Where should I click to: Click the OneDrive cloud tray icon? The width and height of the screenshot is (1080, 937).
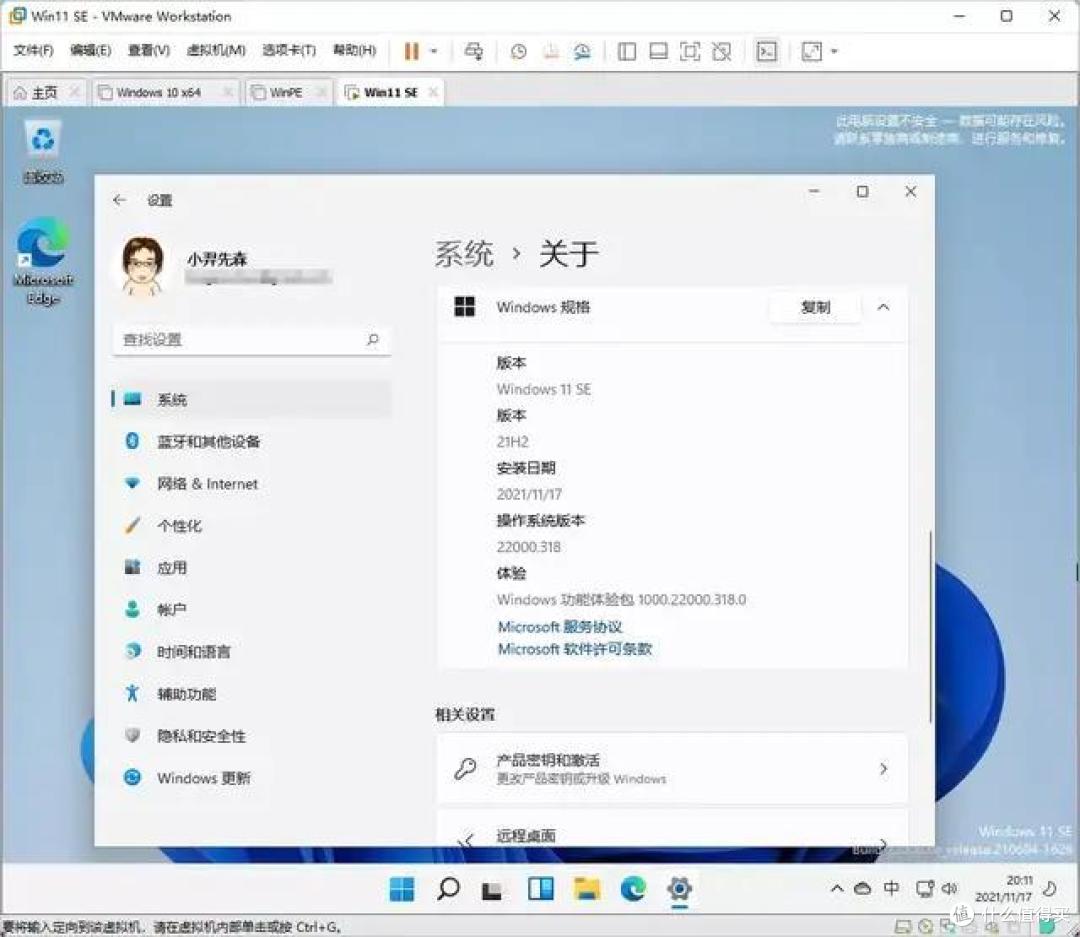click(862, 889)
